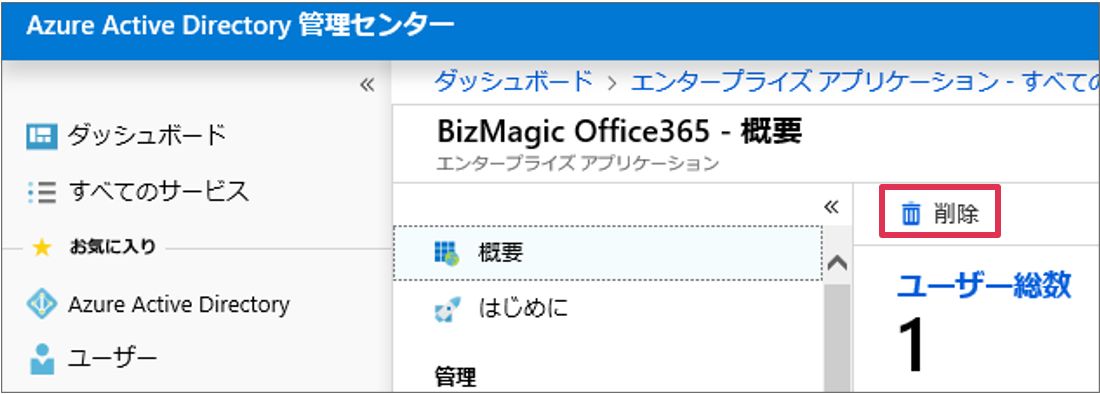Click the ユーザー person icon
The image size is (1100, 394).
point(41,359)
